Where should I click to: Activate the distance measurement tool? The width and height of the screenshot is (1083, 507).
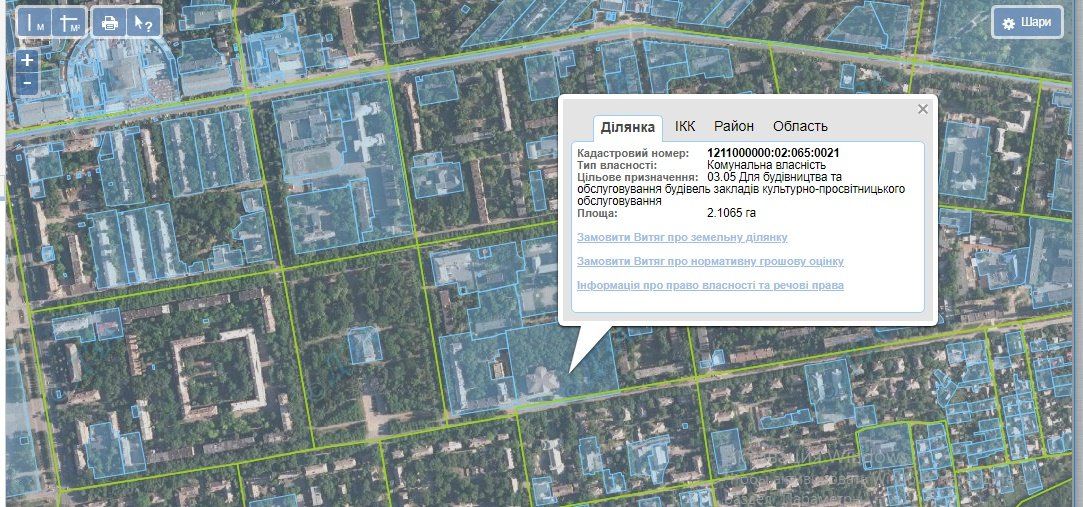click(36, 22)
